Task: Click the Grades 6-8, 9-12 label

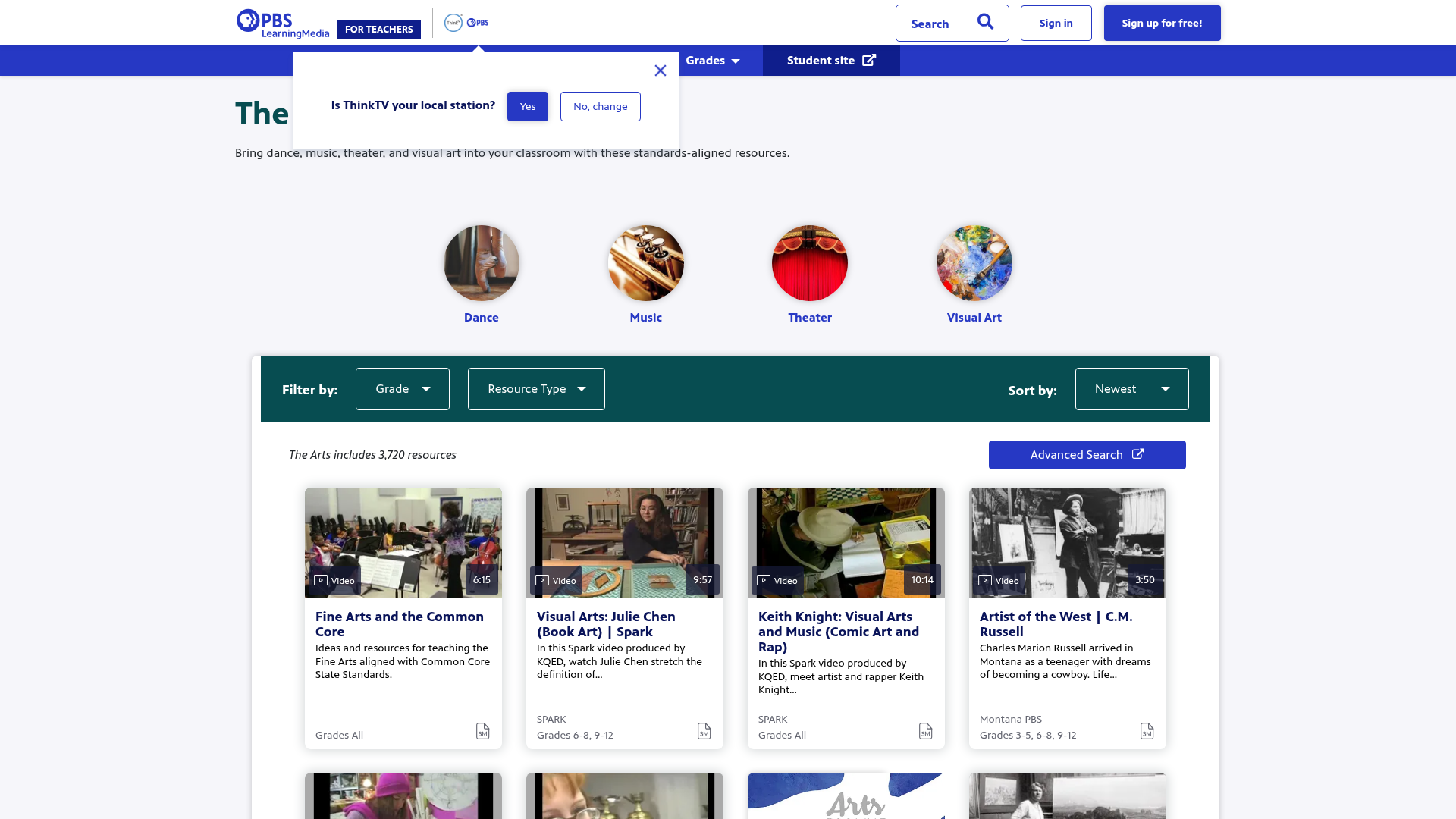Action: tap(575, 736)
